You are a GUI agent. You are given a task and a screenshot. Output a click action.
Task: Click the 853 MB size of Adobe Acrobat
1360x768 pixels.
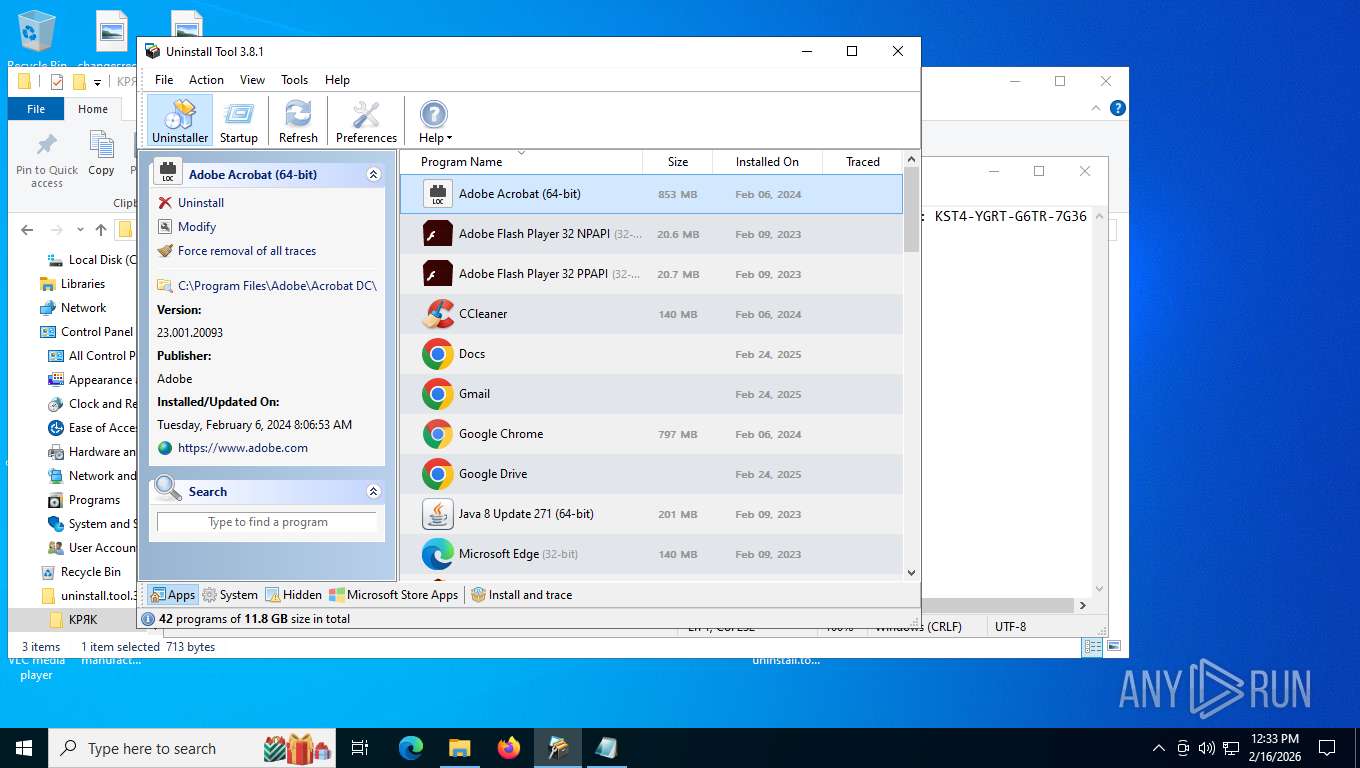click(678, 194)
